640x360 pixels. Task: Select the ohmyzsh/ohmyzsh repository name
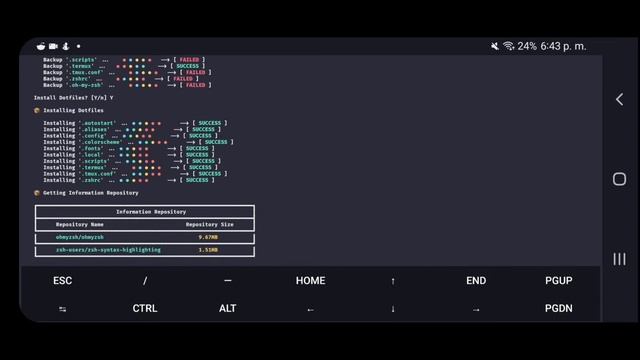click(x=80, y=237)
